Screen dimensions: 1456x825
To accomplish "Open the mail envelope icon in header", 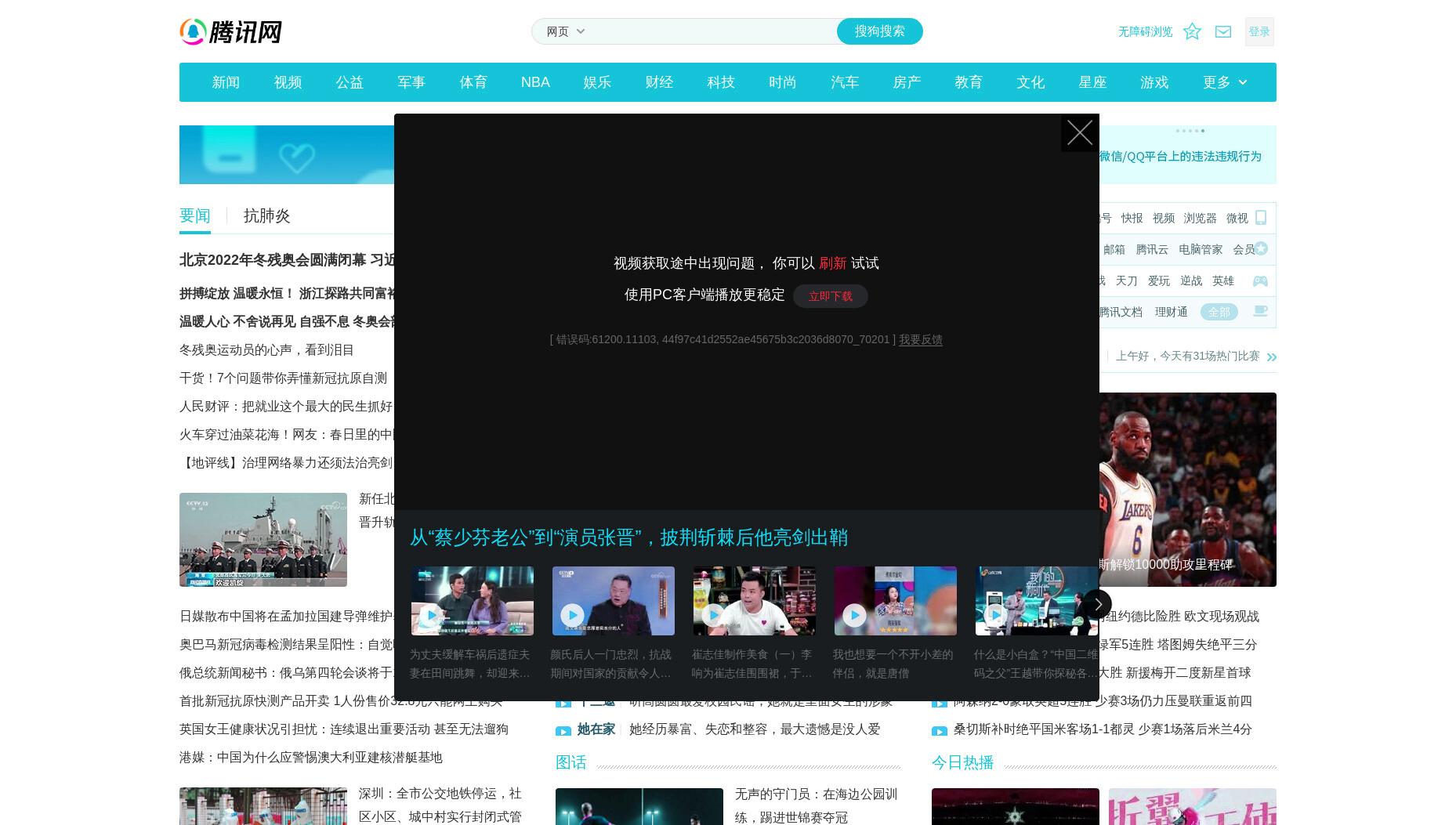I will (1223, 32).
